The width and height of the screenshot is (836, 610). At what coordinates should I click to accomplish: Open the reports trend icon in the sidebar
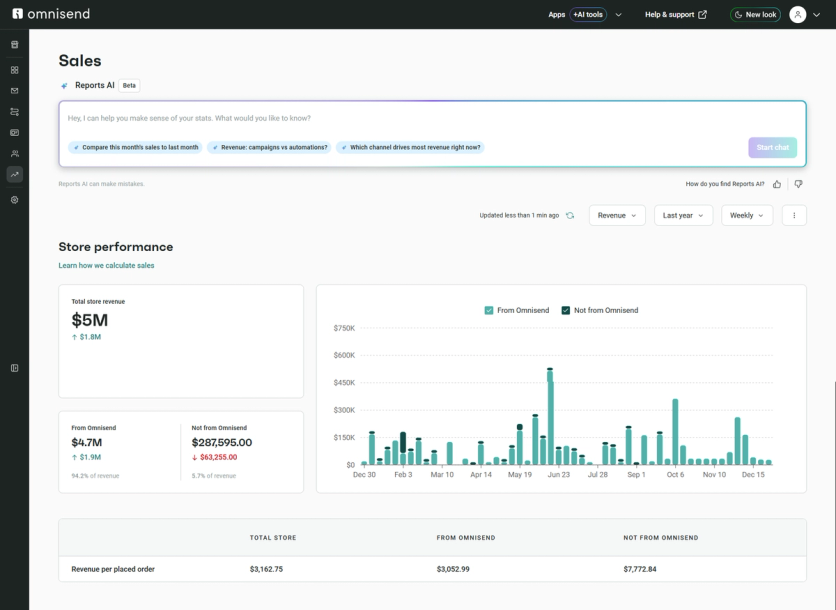[x=14, y=174]
